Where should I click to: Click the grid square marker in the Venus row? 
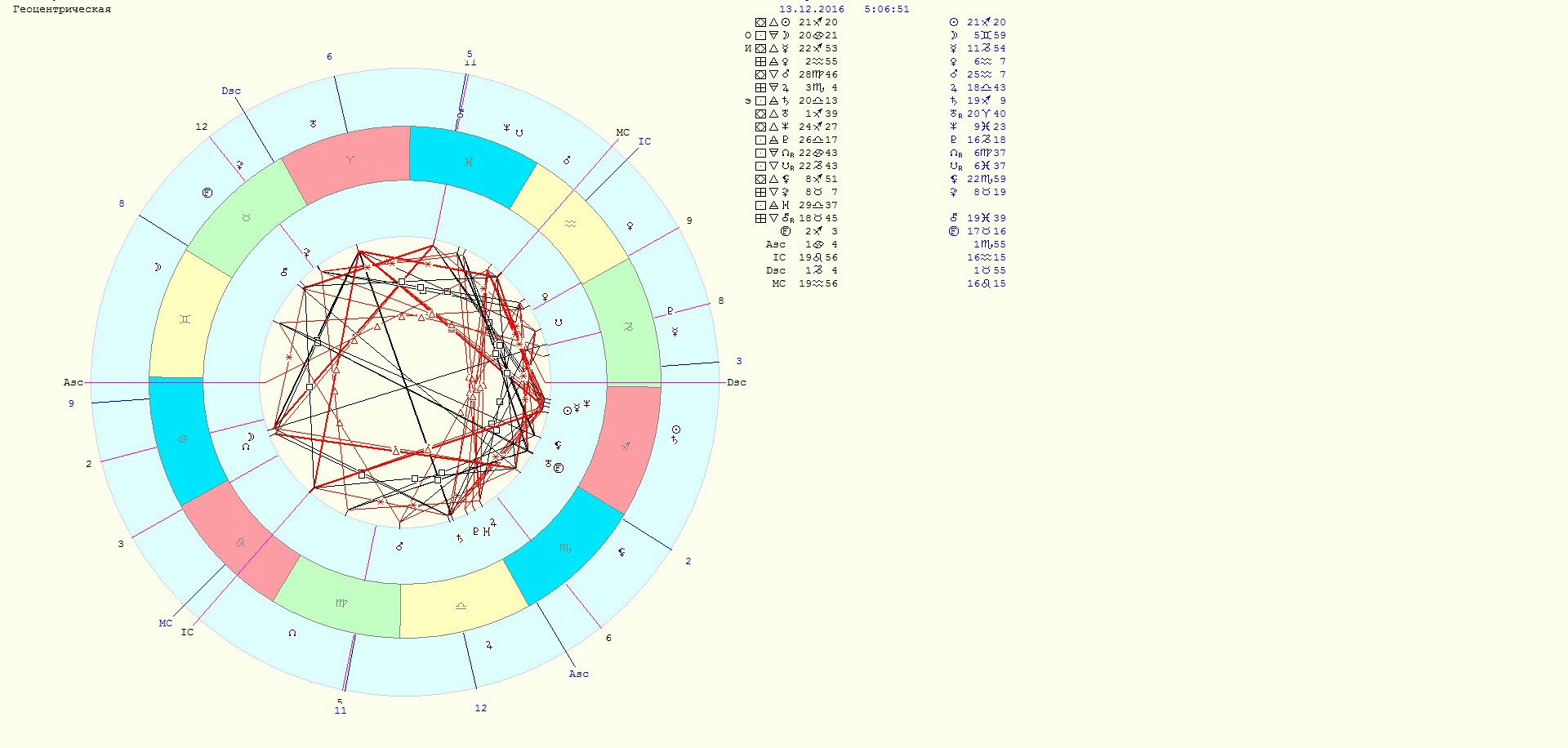coord(760,62)
